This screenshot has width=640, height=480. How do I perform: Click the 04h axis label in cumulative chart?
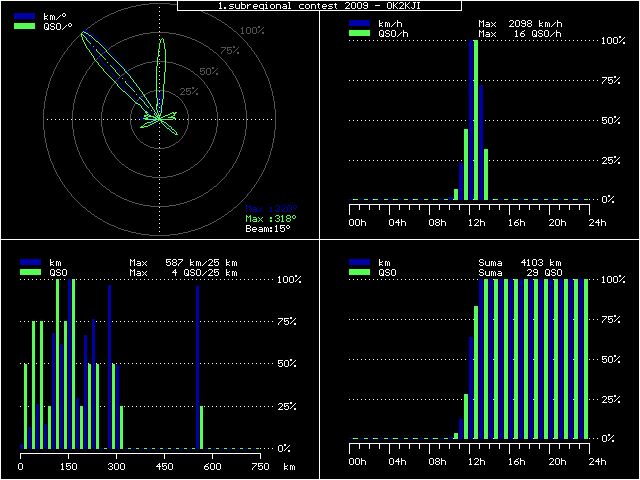[397, 462]
